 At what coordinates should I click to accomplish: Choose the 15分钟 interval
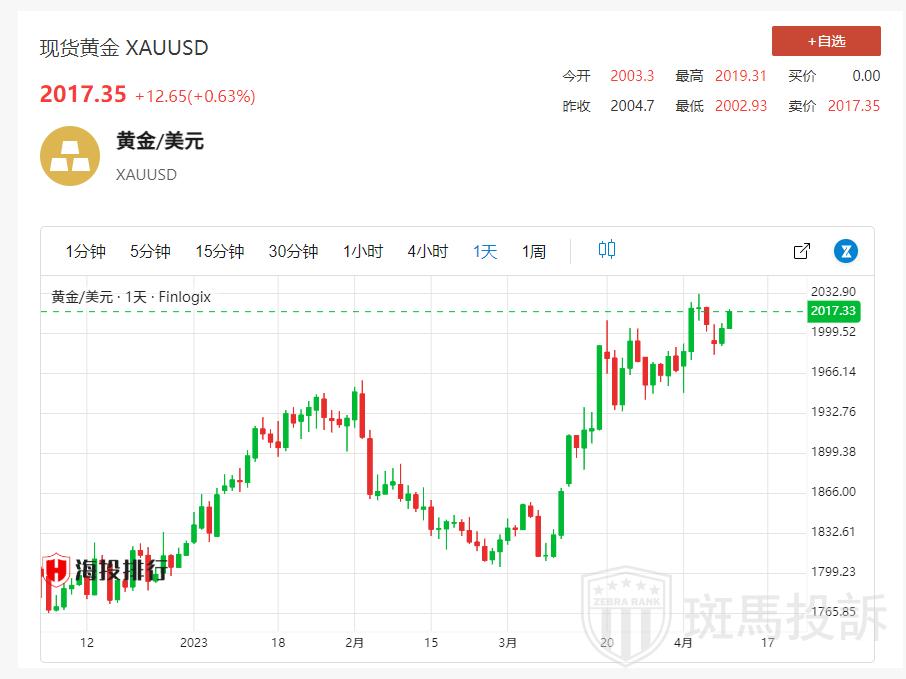tap(219, 251)
